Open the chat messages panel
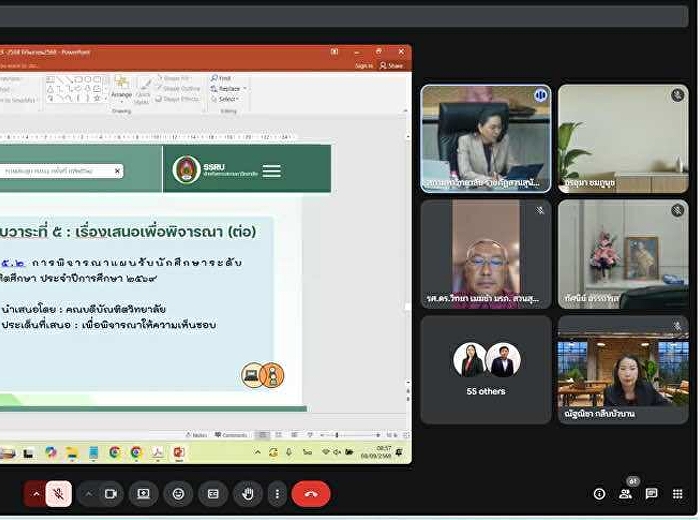Screen dimensions: 700x520 tap(652, 494)
